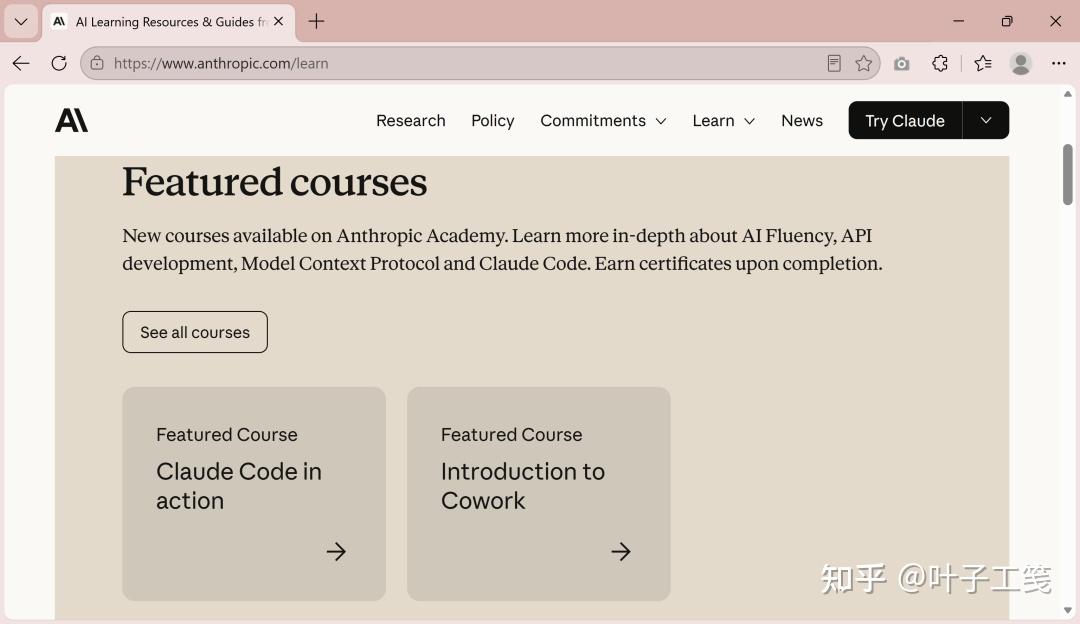
Task: Go back with the browser back arrow
Action: pos(21,63)
